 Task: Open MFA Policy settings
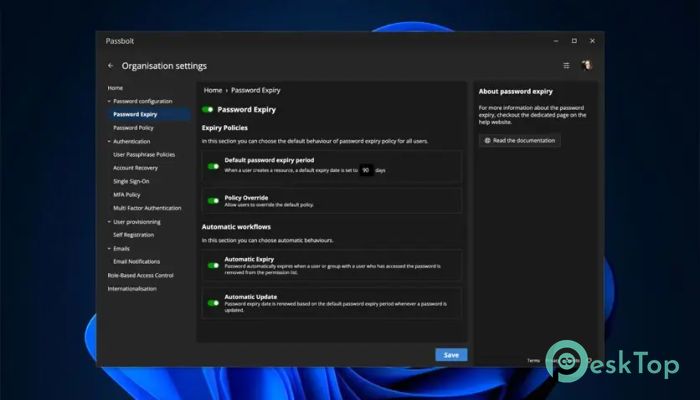tap(127, 195)
